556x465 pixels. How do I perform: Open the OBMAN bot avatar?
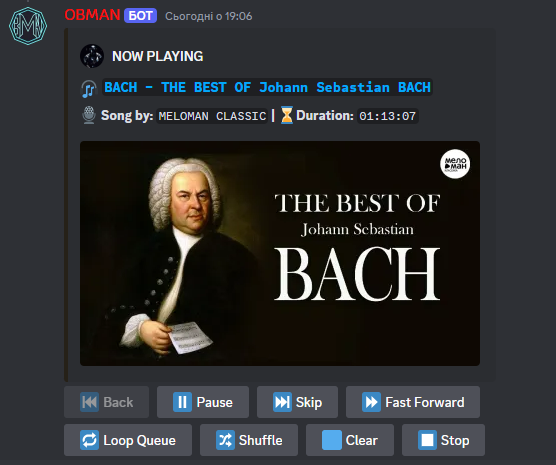pyautogui.click(x=28, y=26)
